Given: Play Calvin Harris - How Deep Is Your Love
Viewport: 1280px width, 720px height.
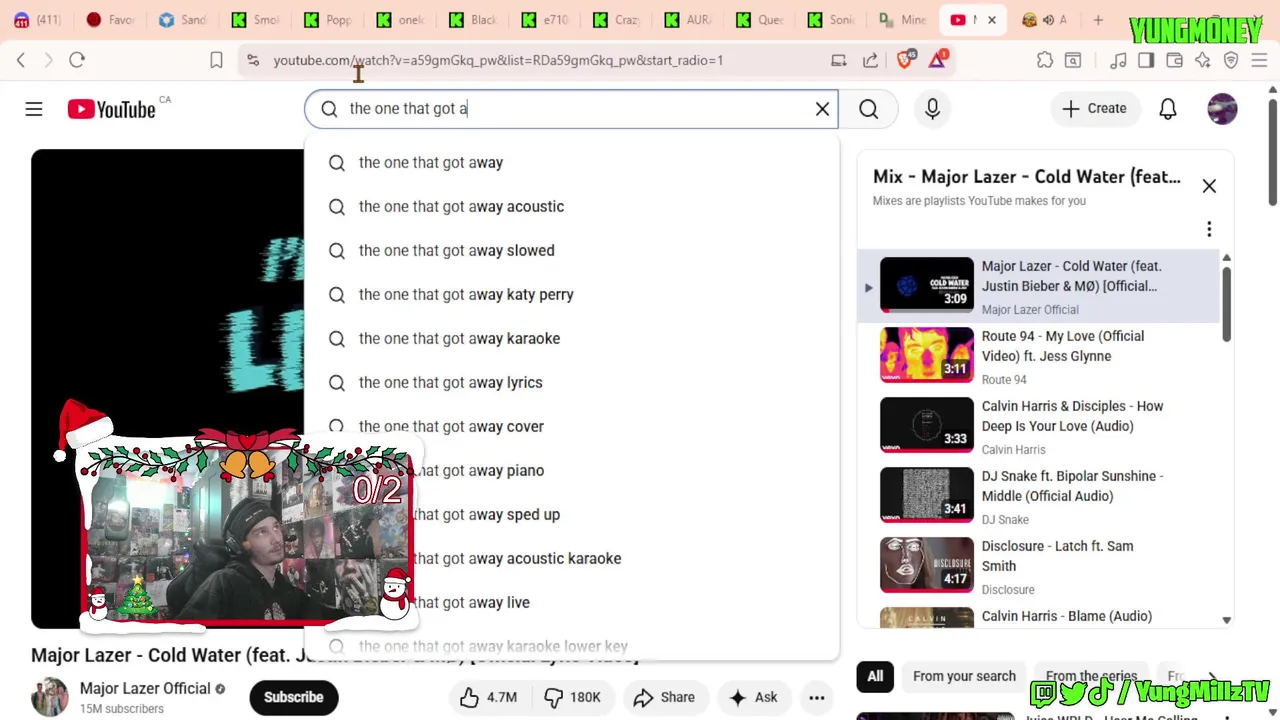Looking at the screenshot, I should (x=1040, y=426).
